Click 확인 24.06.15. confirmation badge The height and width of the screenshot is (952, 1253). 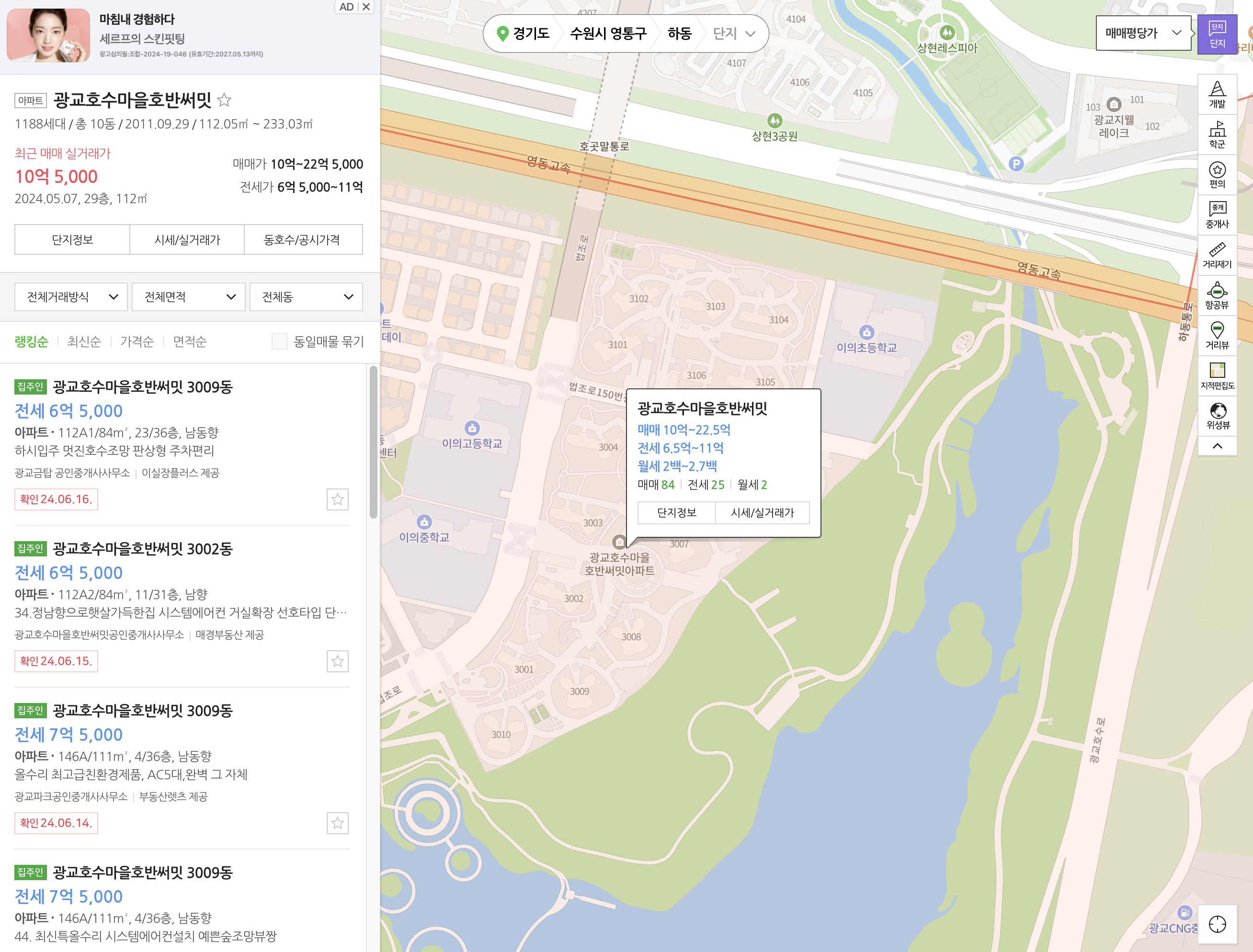pos(56,661)
